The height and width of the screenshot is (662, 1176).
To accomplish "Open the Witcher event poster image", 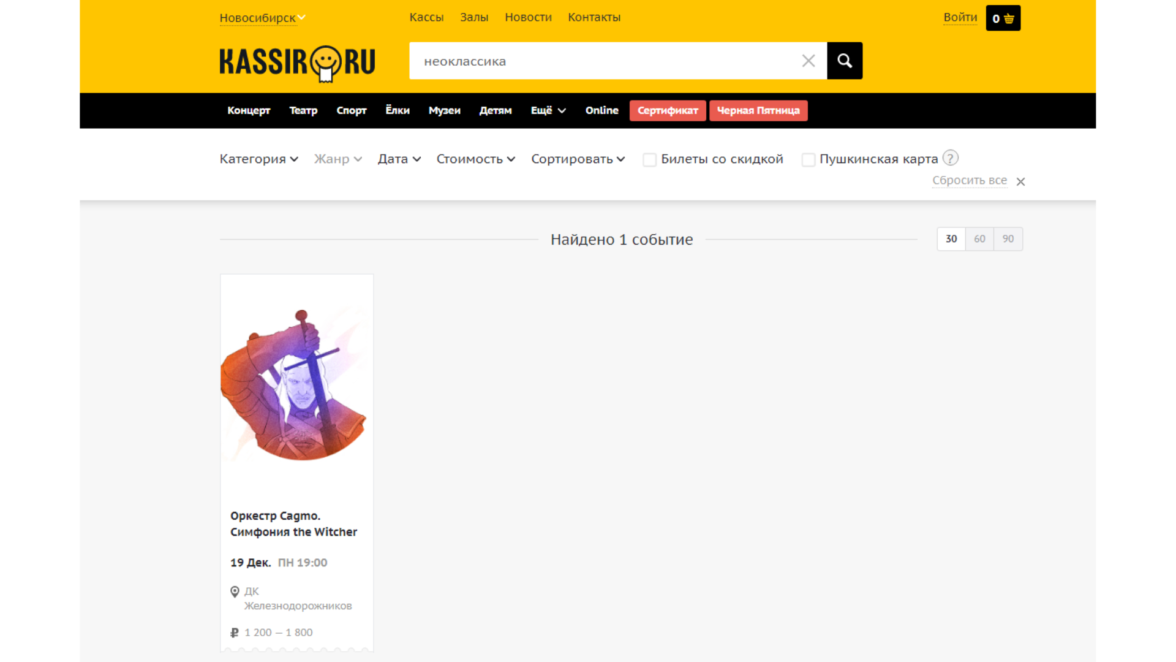I will tap(297, 386).
